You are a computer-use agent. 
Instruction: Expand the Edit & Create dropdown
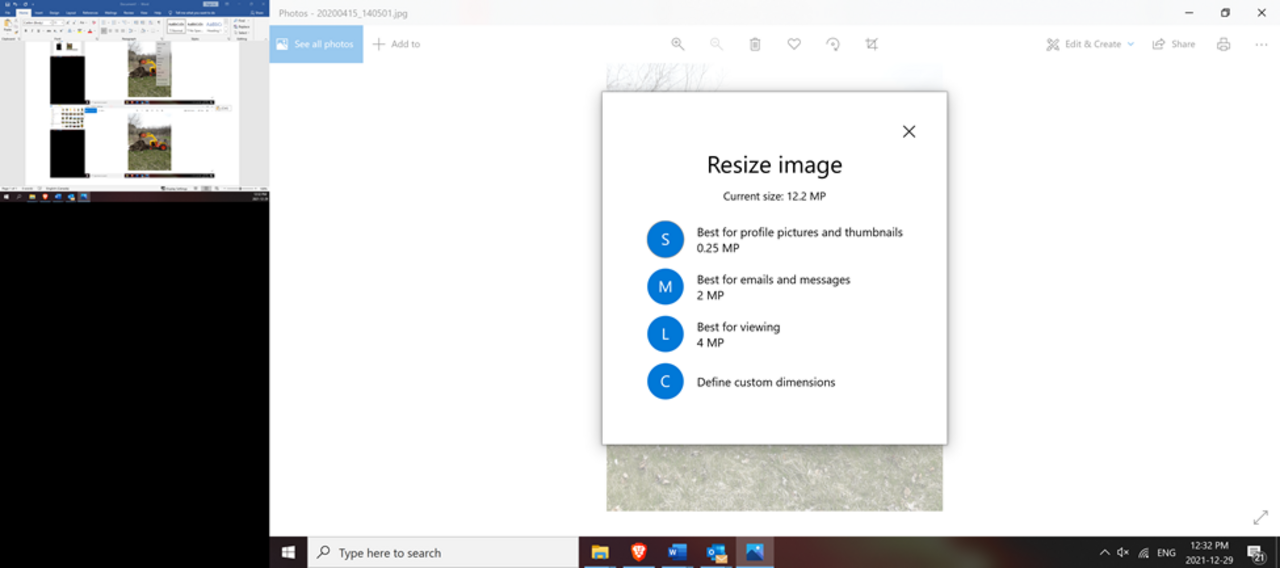(x=1090, y=44)
